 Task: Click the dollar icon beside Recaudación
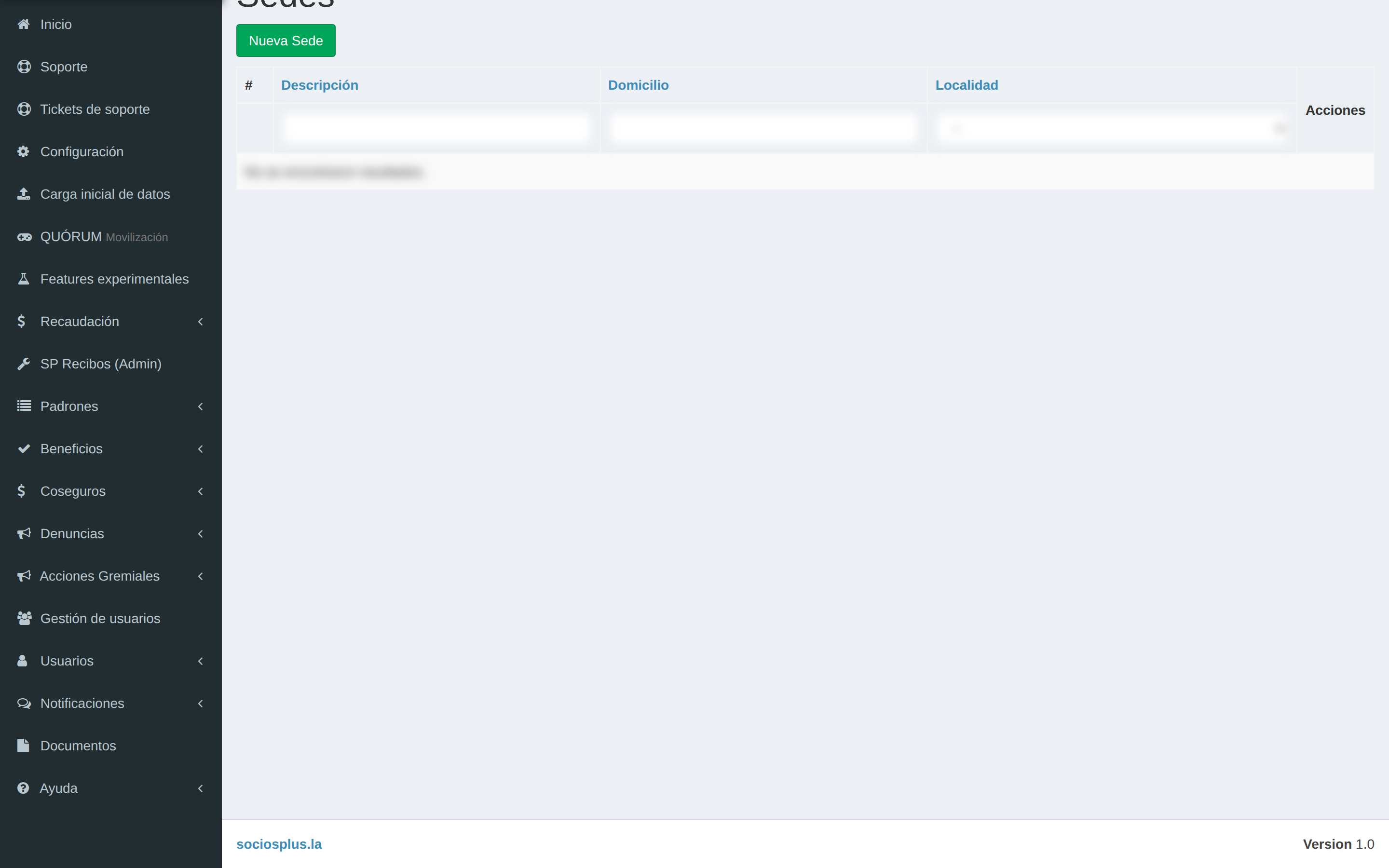[21, 322]
